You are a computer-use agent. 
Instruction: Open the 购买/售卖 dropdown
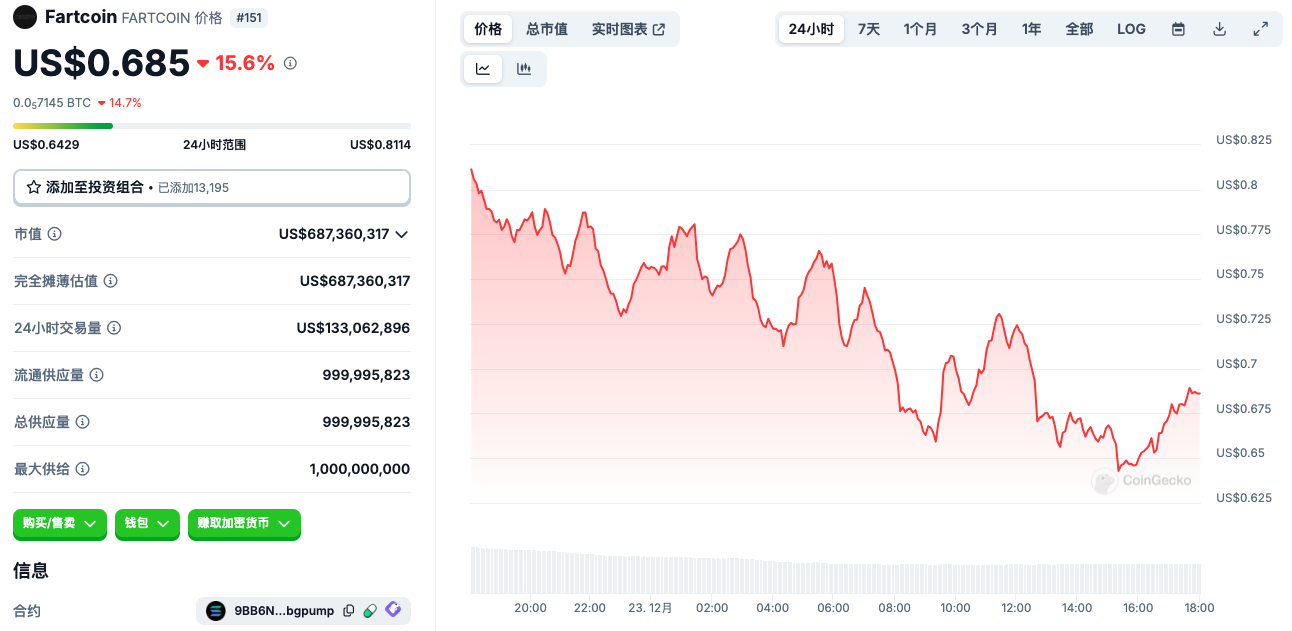pos(60,523)
